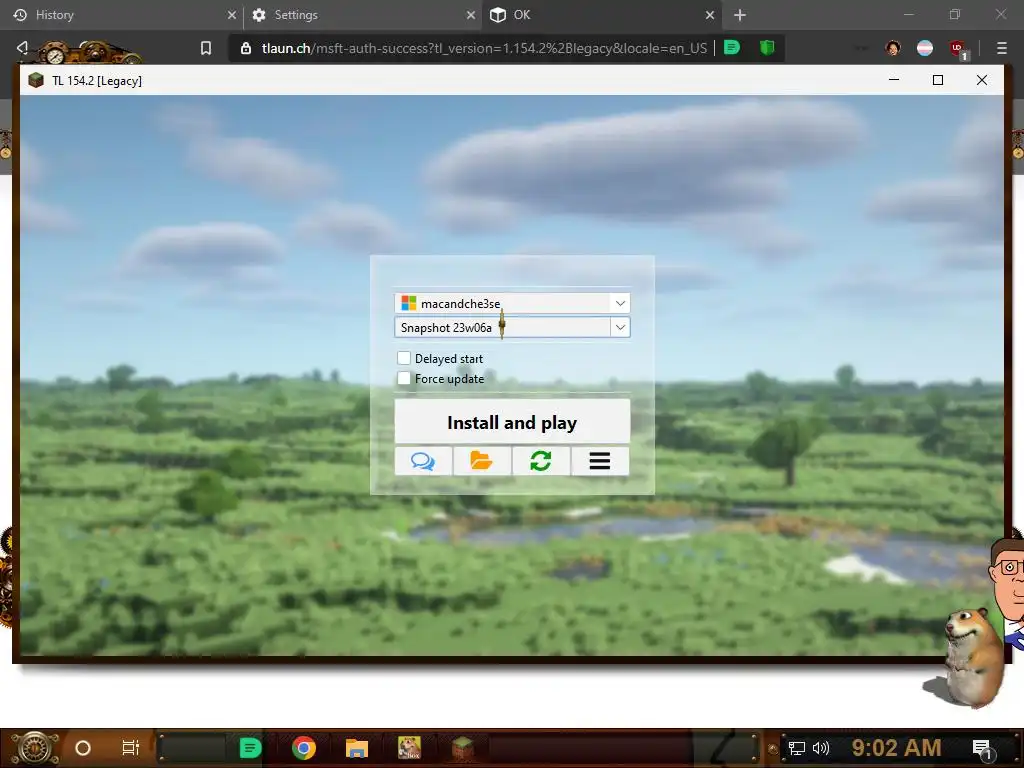This screenshot has height=768, width=1024.
Task: Click the 9:02 AM taskbar clock
Action: 896,748
